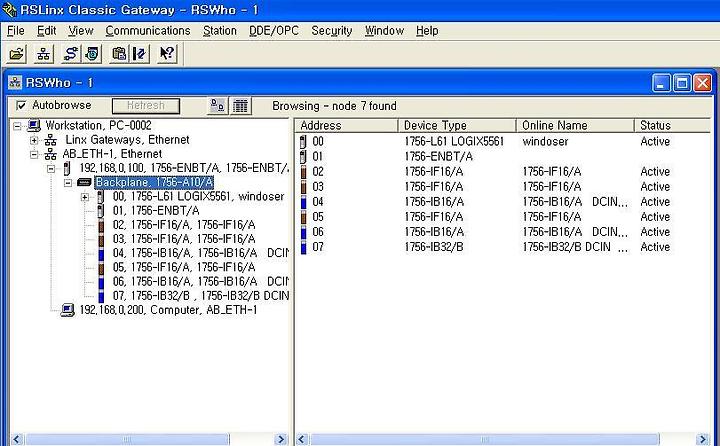Click the Backplane chassis icon
Viewport: 720px width, 446px height.
click(x=84, y=182)
